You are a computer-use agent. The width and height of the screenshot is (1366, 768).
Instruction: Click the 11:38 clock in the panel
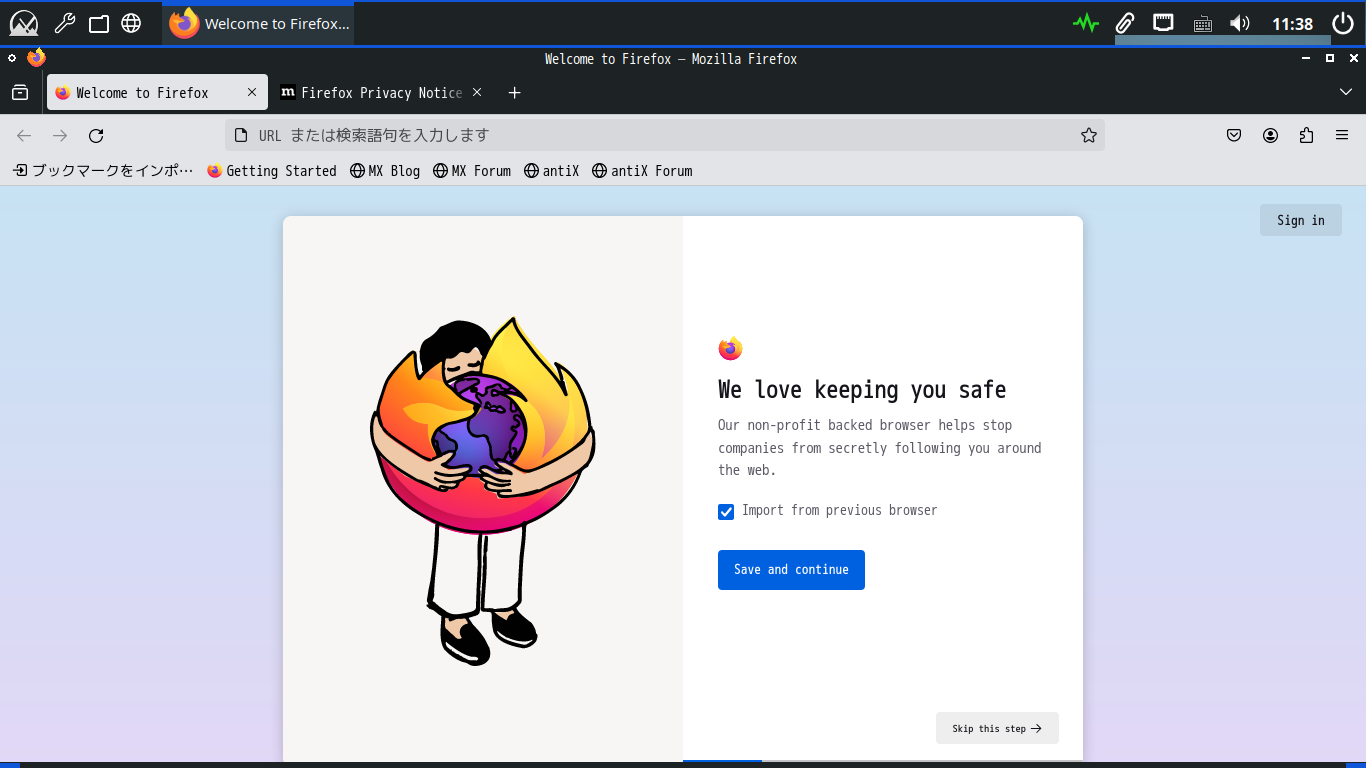pyautogui.click(x=1292, y=24)
